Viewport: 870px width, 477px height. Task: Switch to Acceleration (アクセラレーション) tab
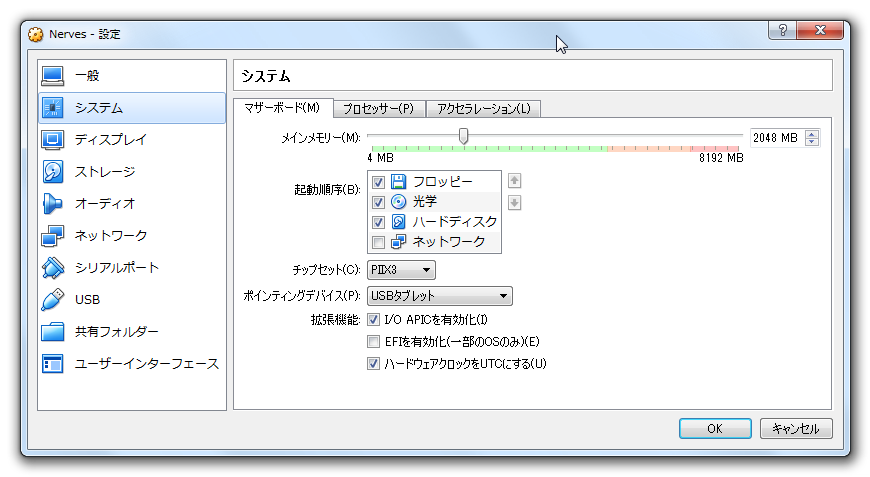pyautogui.click(x=483, y=109)
